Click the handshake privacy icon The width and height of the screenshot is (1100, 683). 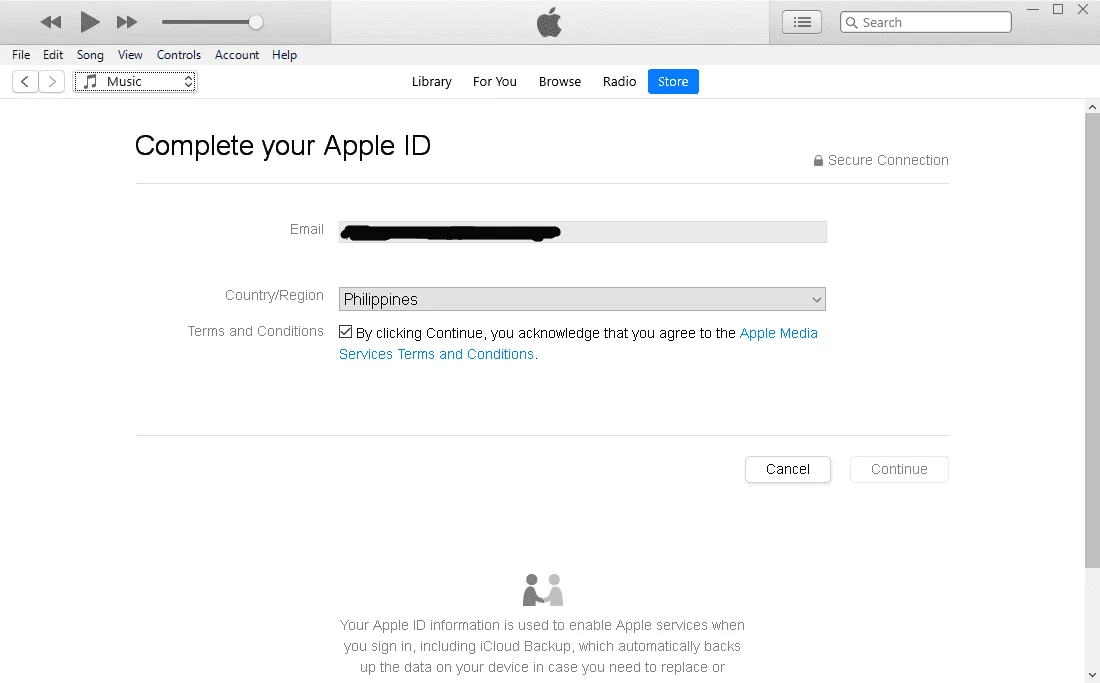(x=543, y=590)
